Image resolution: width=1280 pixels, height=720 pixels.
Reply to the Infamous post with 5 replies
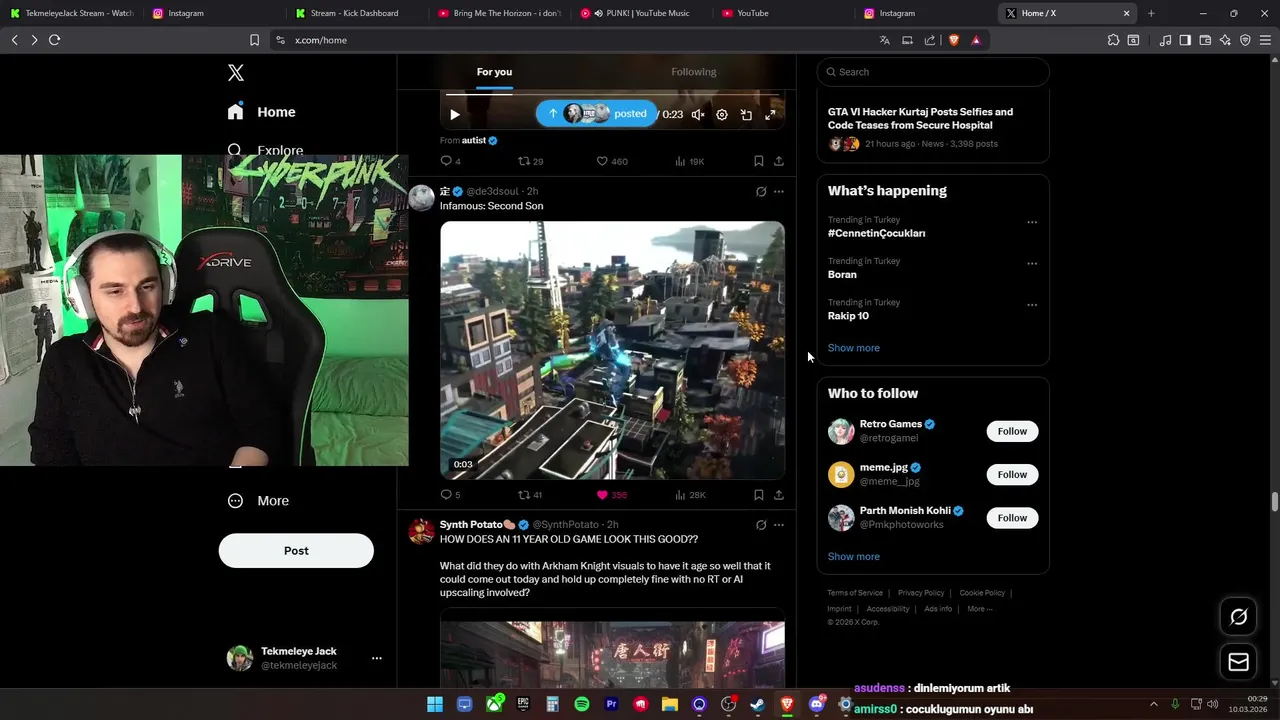point(450,495)
